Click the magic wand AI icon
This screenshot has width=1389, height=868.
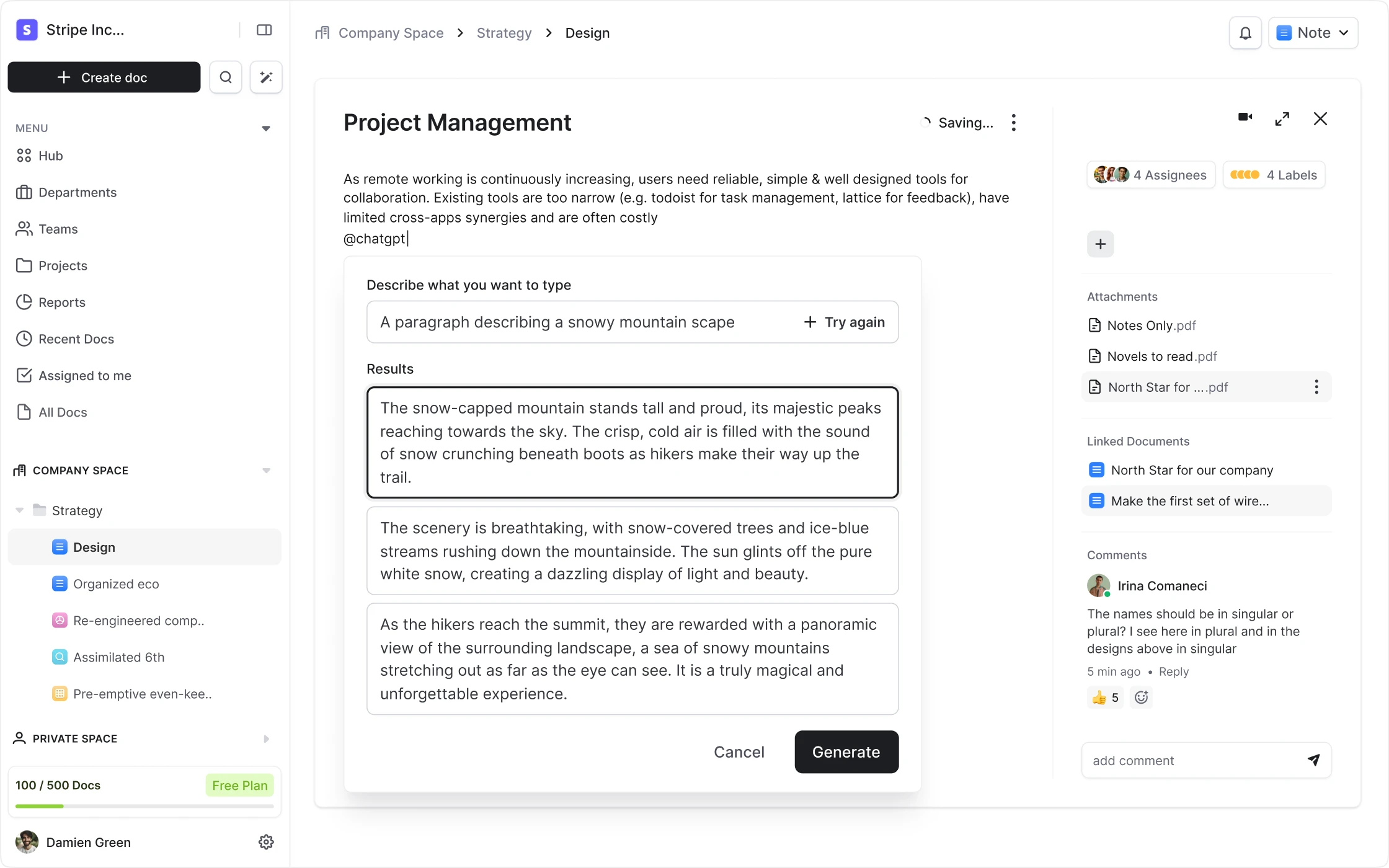[x=266, y=77]
